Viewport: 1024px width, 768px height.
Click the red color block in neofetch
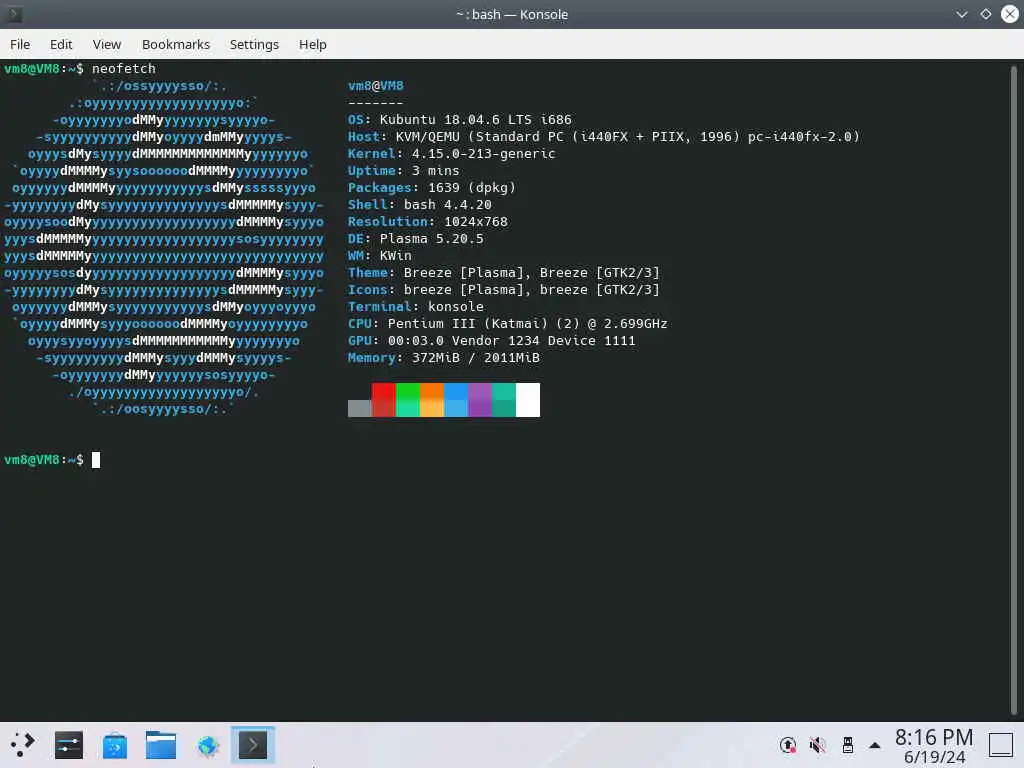tap(383, 400)
